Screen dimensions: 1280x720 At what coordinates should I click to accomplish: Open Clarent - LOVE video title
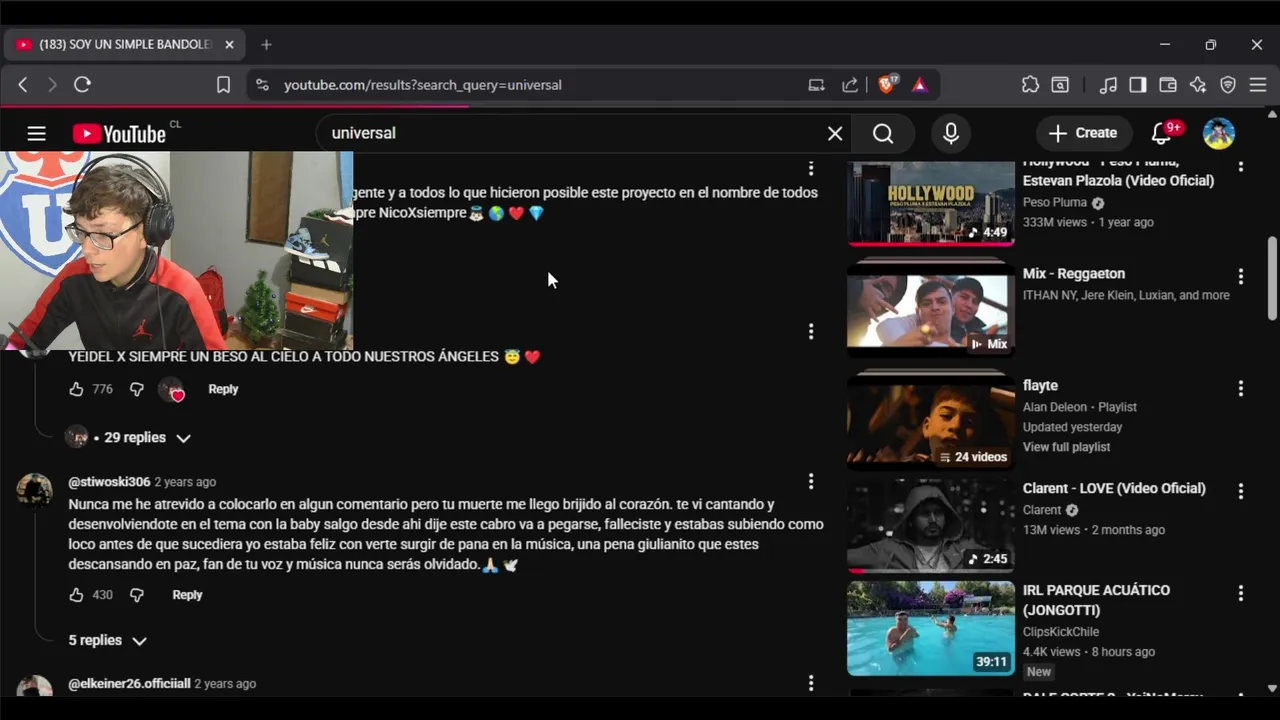pyautogui.click(x=1114, y=488)
